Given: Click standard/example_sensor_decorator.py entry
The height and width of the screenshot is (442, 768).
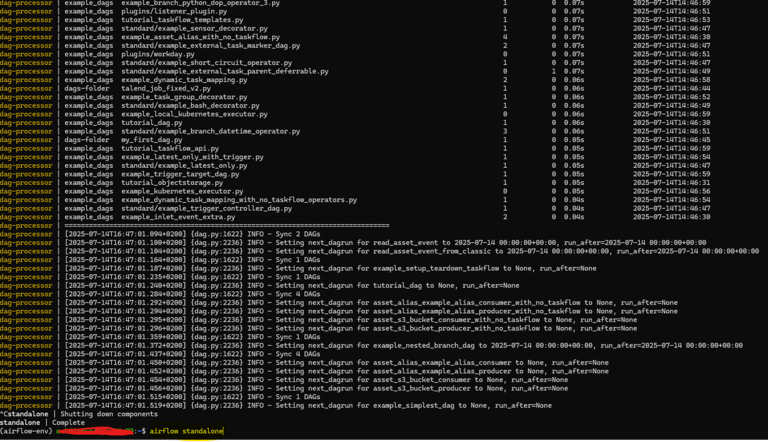Looking at the screenshot, I should (x=194, y=28).
